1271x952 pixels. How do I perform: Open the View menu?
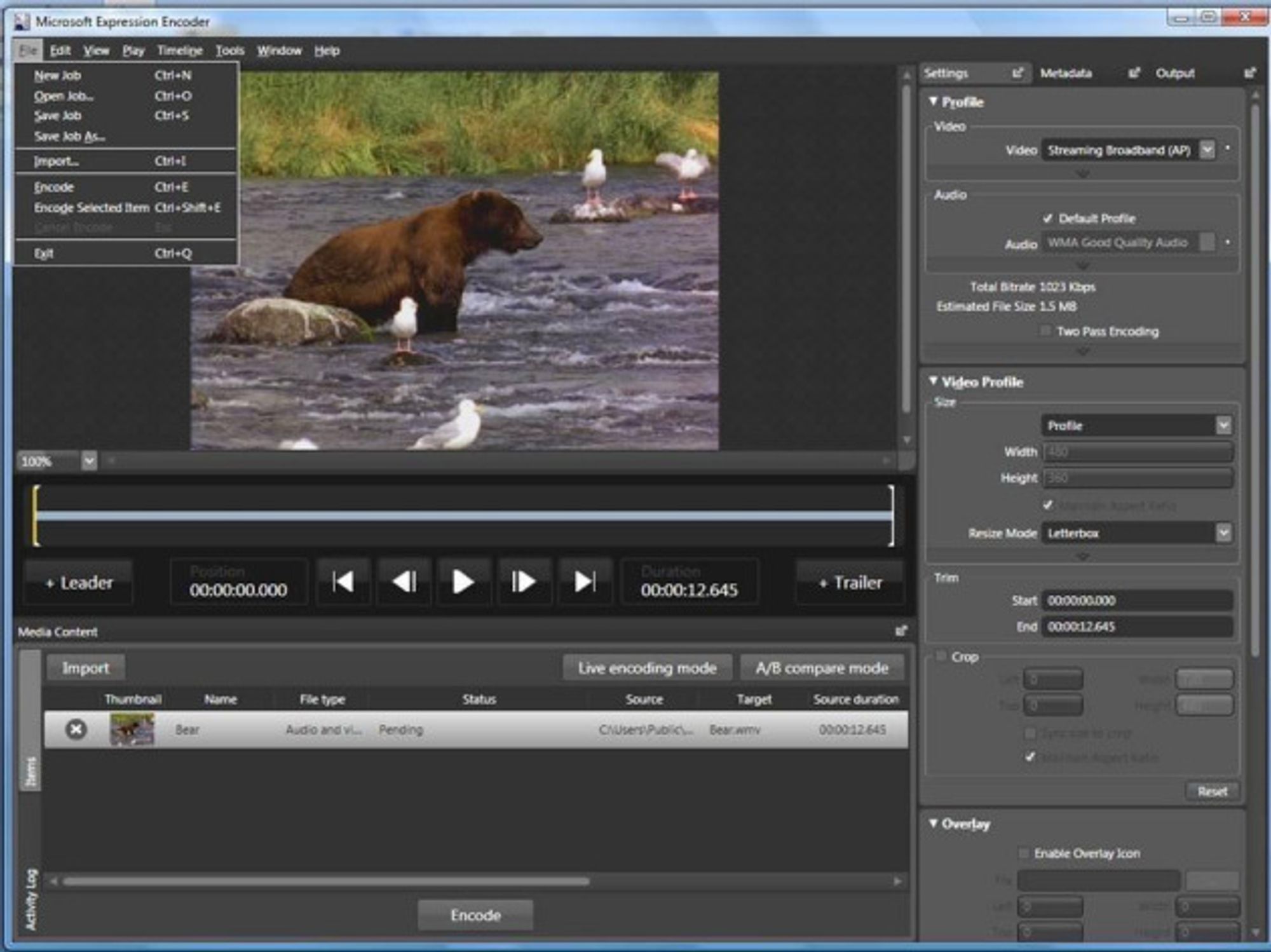tap(96, 50)
